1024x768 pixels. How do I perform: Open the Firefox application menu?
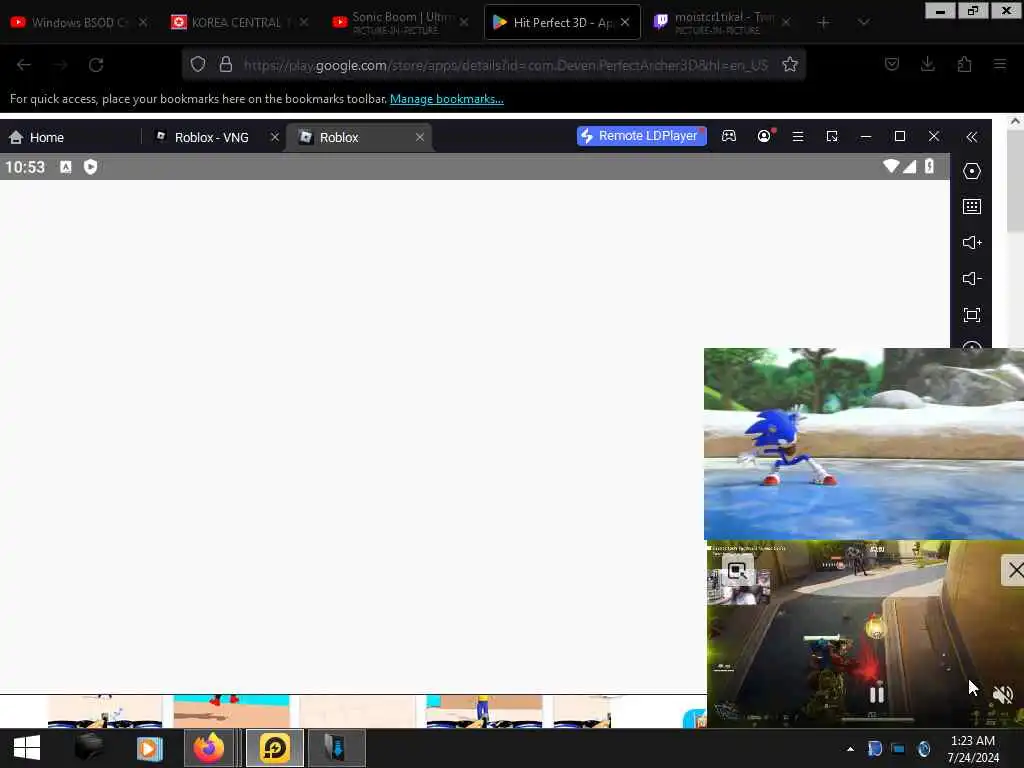coord(1000,64)
